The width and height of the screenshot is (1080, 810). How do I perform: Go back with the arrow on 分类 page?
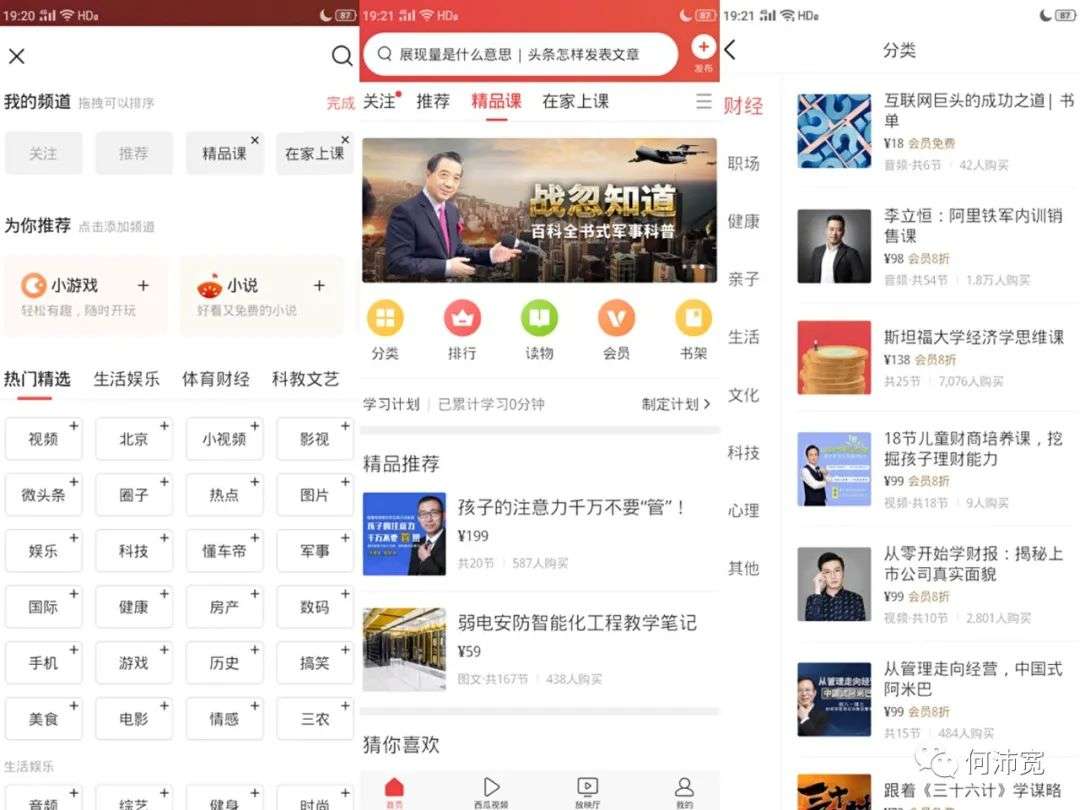pos(731,50)
